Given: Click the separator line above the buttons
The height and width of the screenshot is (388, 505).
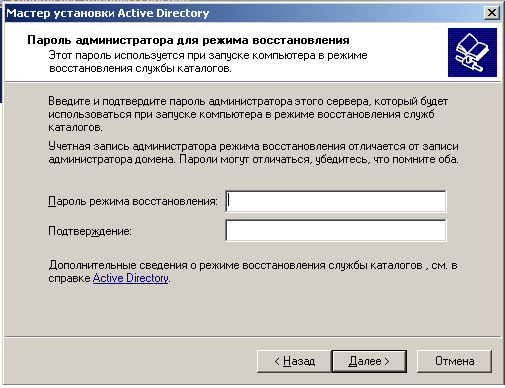Looking at the screenshot, I should (253, 337).
